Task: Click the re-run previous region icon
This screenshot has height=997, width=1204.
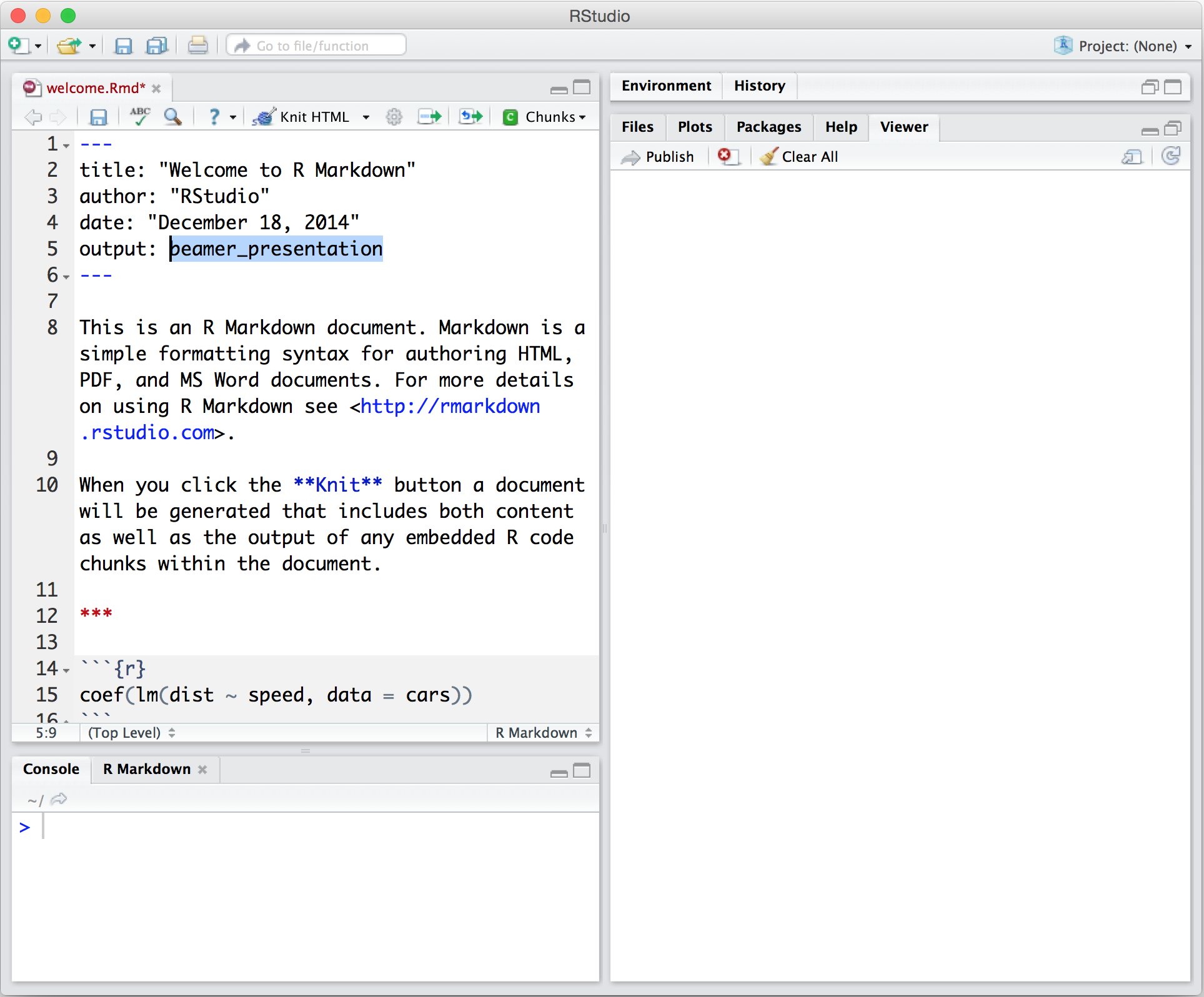Action: (x=470, y=117)
